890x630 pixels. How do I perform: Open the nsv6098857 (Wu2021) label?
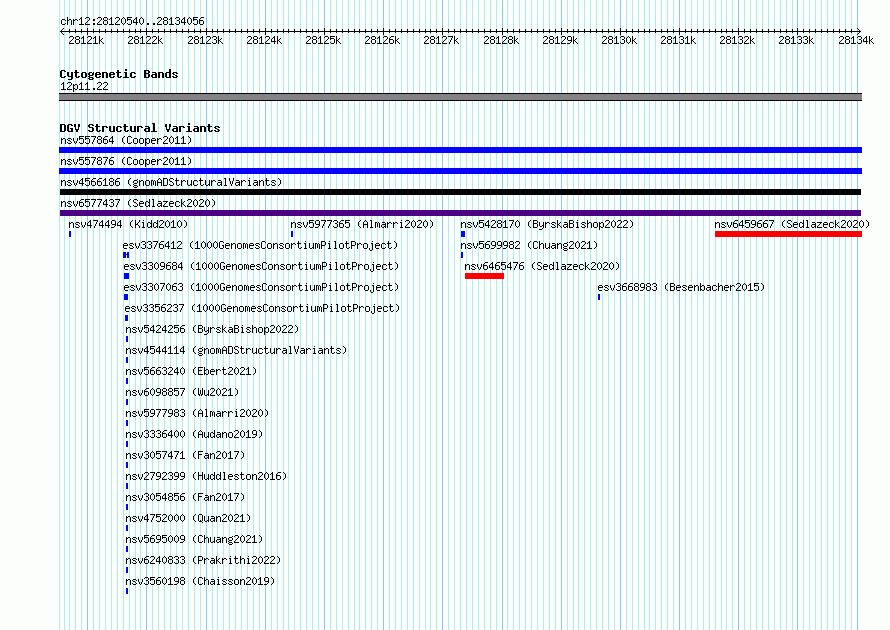tap(182, 392)
